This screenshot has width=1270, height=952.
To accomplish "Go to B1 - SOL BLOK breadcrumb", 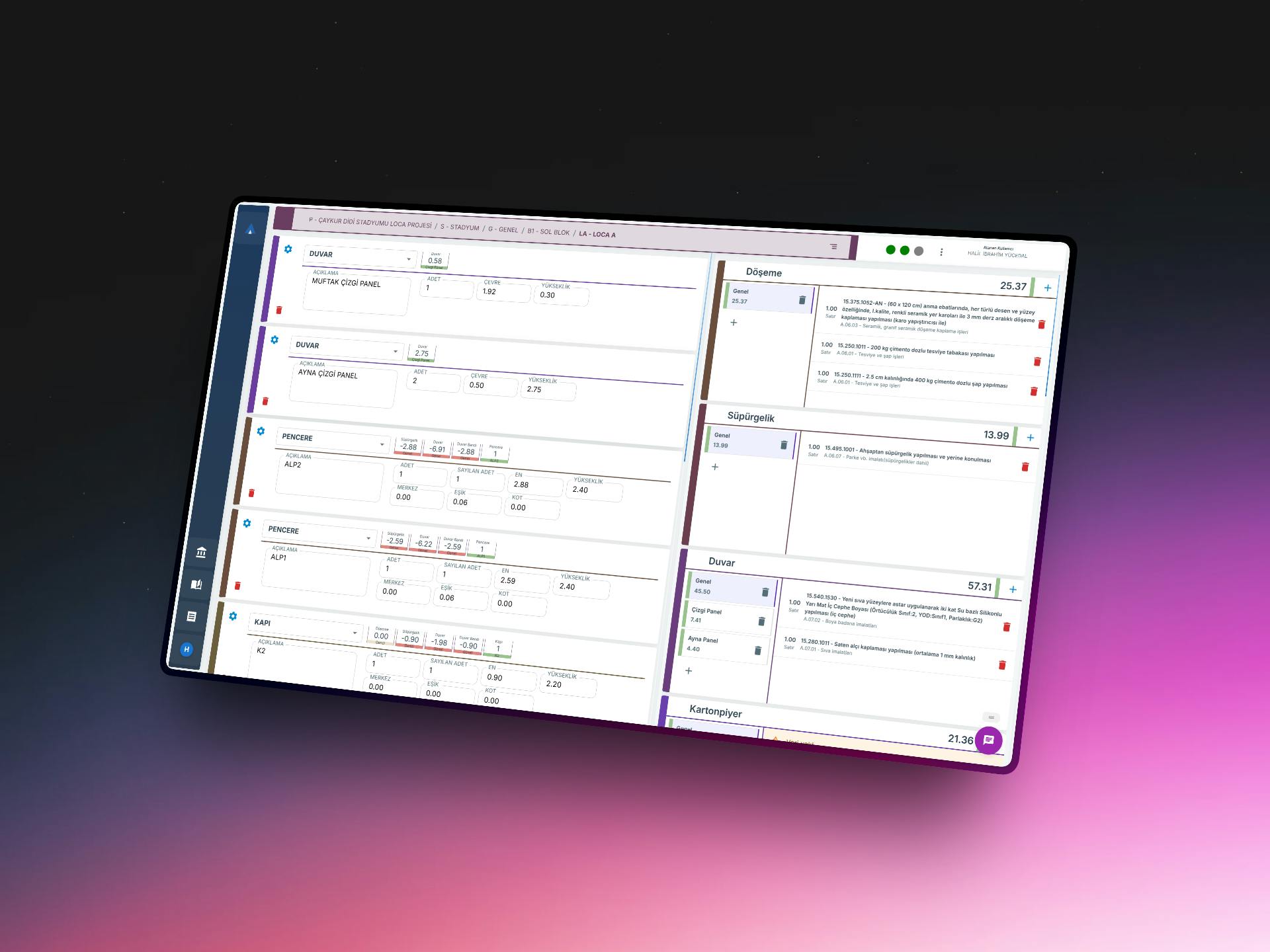I will [548, 231].
